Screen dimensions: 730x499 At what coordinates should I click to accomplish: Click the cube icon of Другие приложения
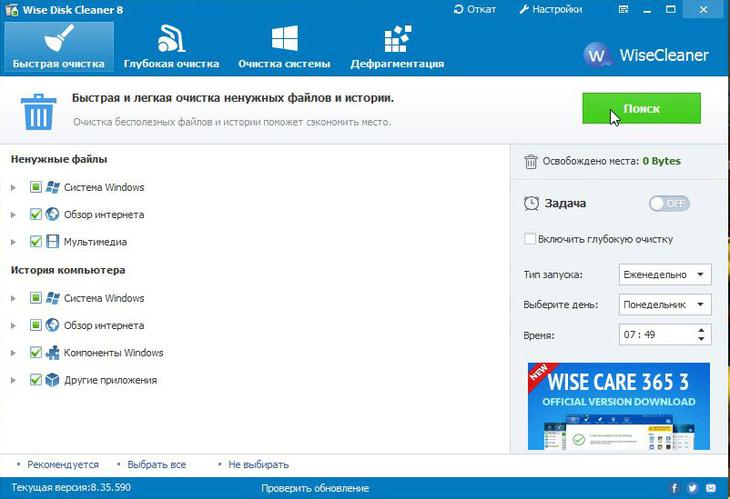(x=53, y=380)
